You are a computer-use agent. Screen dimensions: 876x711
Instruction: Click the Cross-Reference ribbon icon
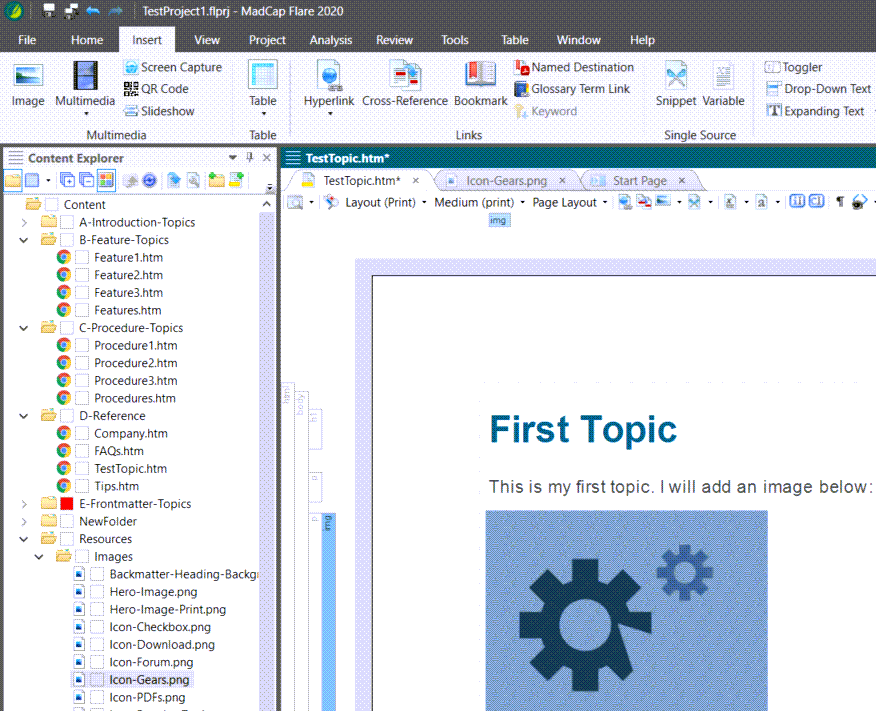(x=405, y=84)
